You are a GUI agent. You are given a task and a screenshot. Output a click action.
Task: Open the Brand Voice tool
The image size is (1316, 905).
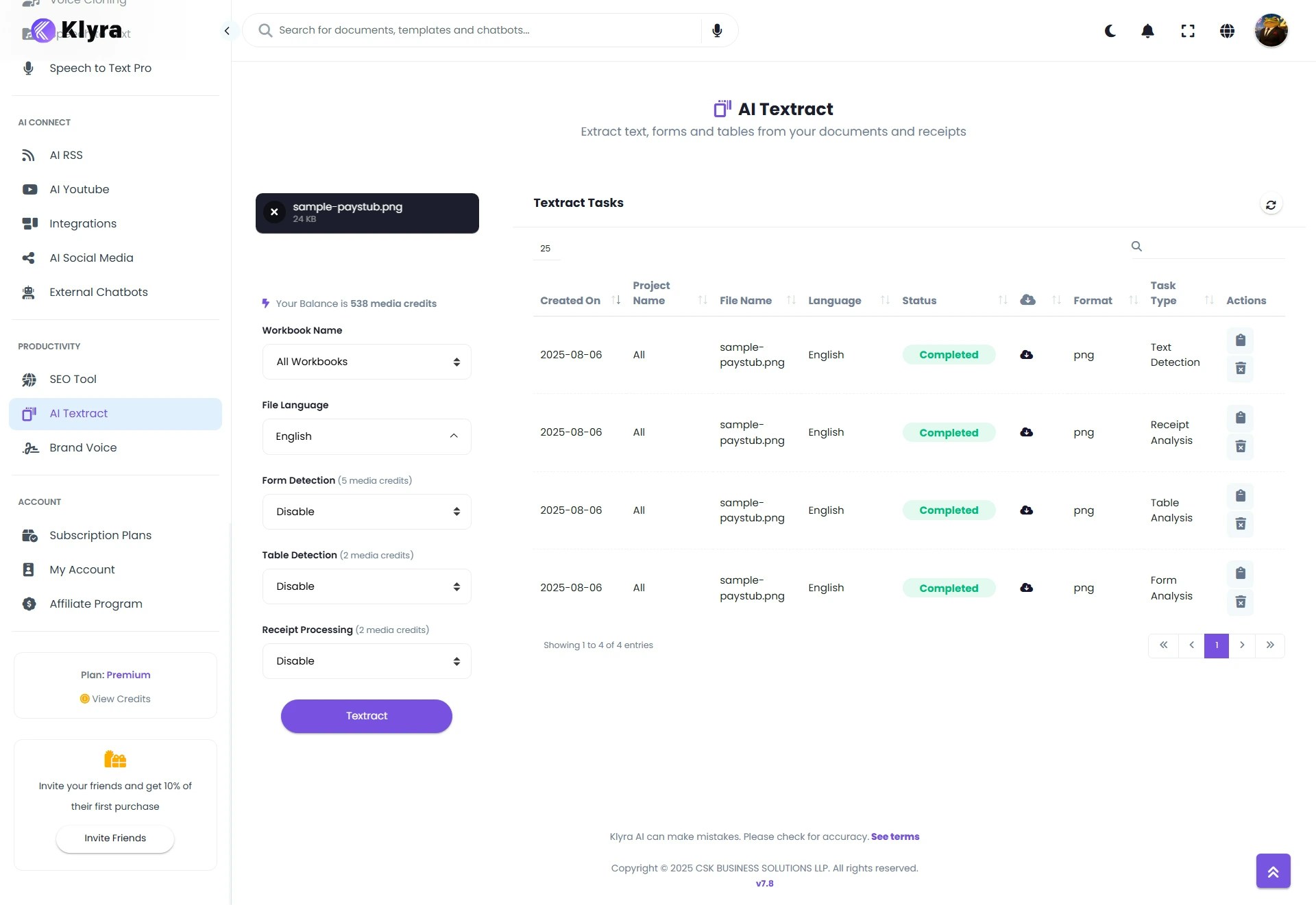point(82,448)
